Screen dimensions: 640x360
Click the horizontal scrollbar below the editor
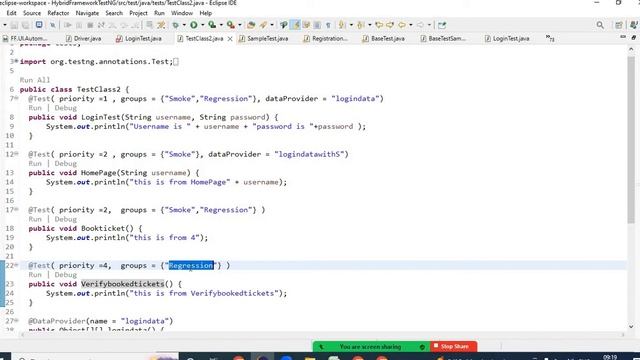[x=322, y=335]
